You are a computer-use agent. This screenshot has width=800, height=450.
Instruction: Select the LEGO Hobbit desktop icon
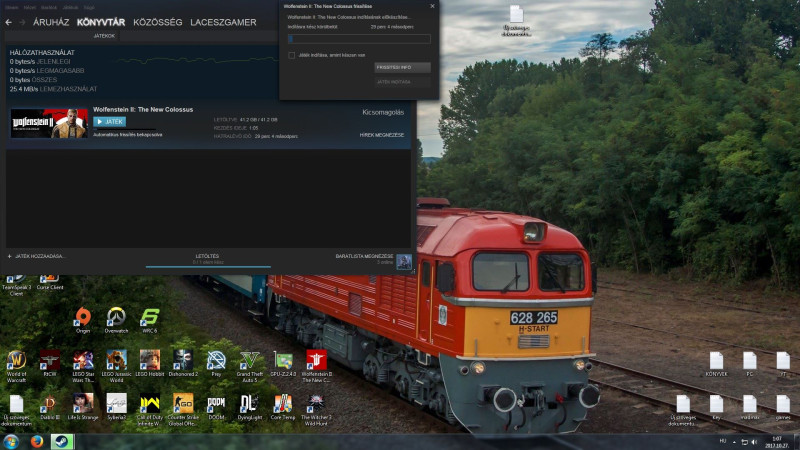pos(149,363)
